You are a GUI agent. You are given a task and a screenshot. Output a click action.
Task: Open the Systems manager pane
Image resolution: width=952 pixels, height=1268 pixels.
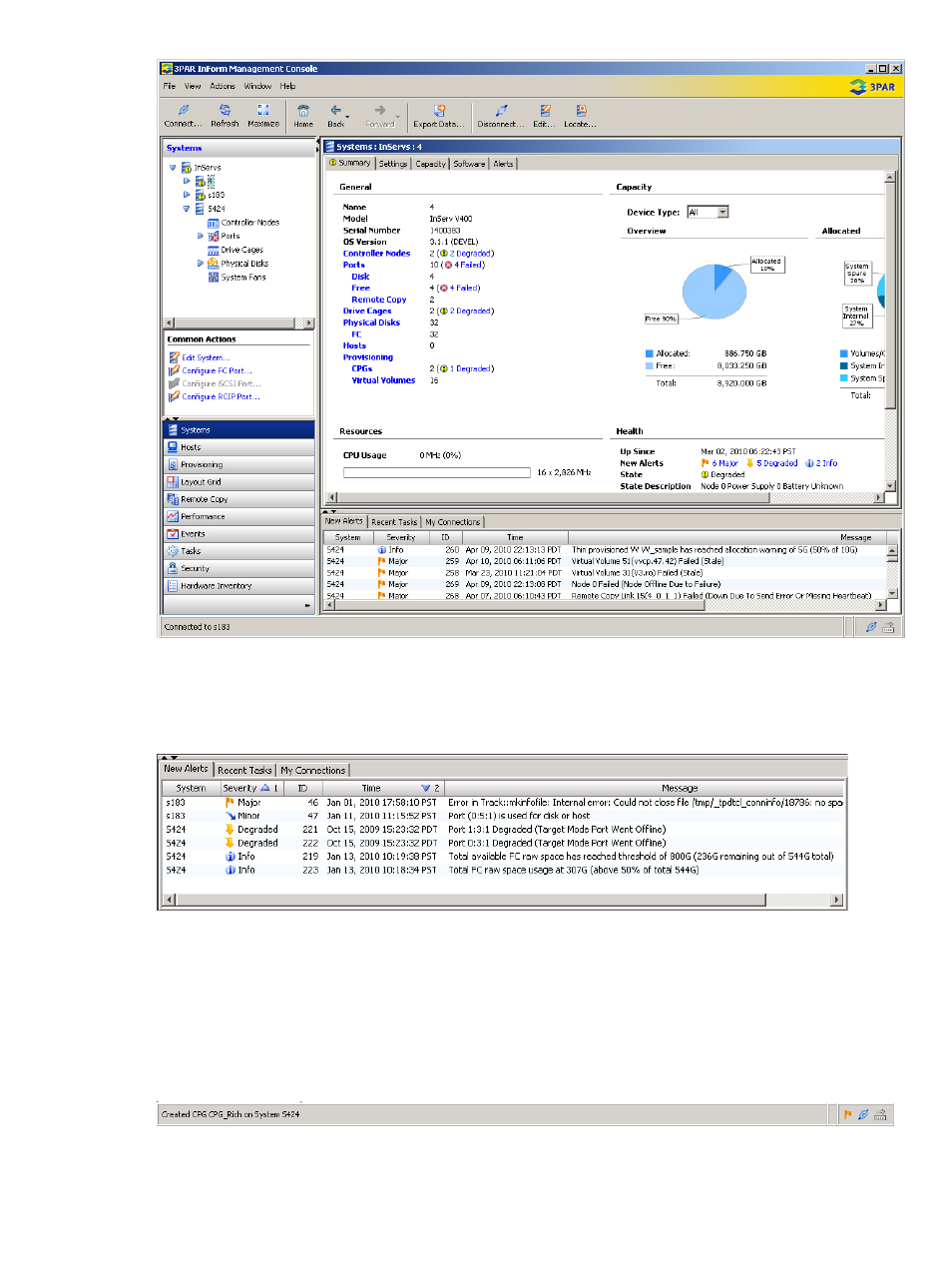(x=238, y=429)
